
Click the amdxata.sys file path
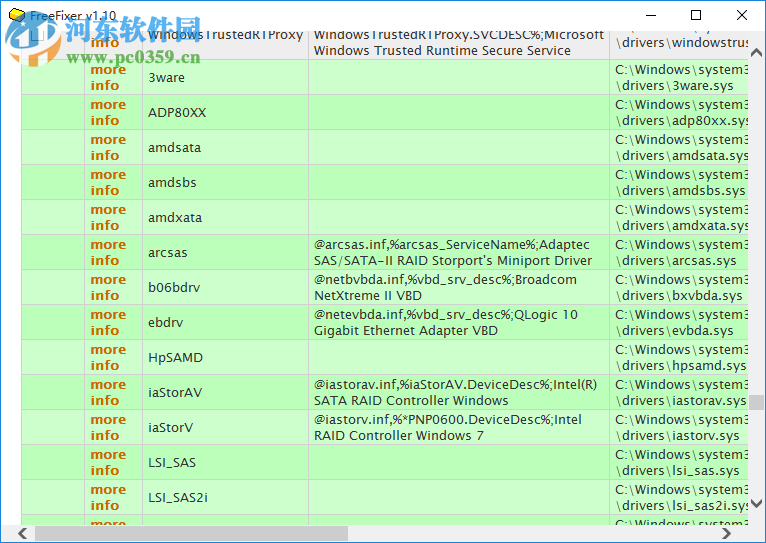pos(681,217)
